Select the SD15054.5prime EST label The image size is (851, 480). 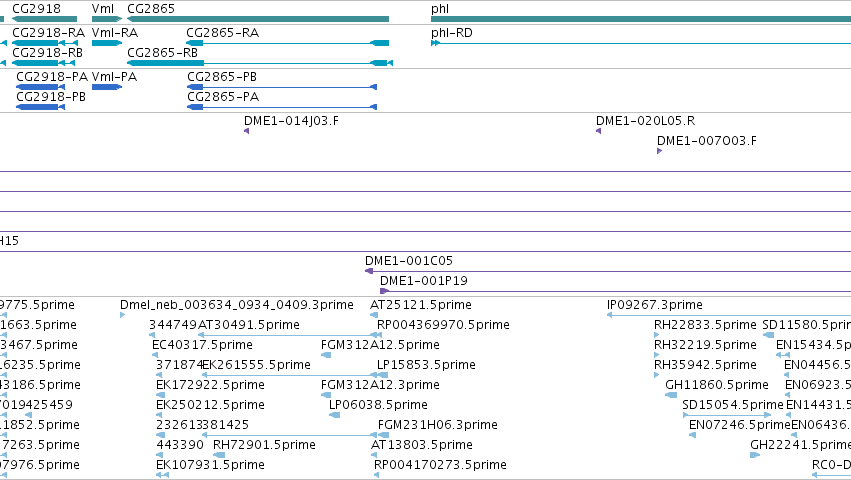[x=733, y=405]
